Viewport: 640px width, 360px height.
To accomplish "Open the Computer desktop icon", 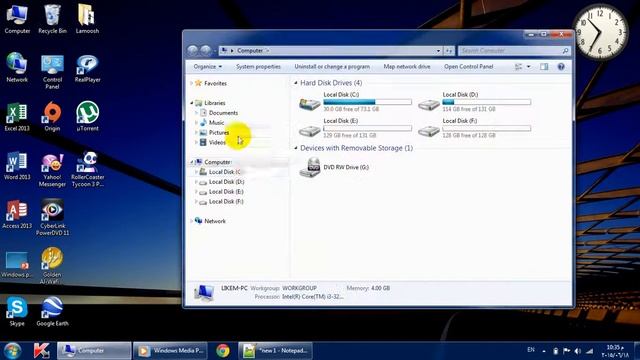I will [x=17, y=19].
